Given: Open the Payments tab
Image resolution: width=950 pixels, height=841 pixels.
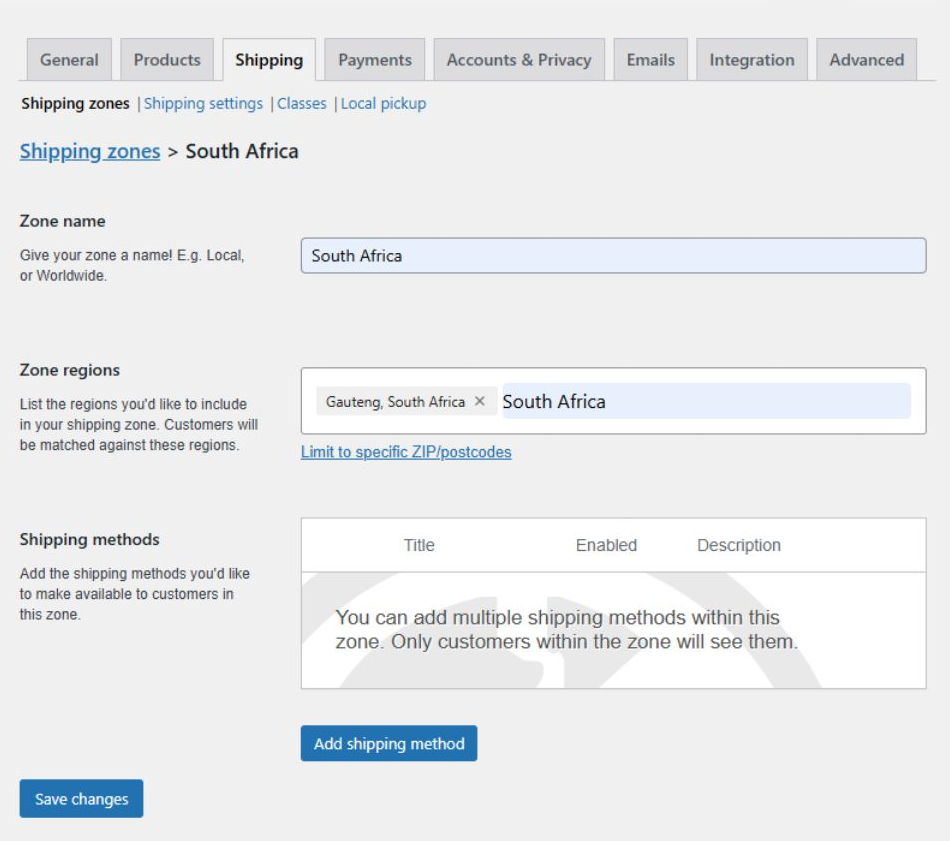Looking at the screenshot, I should [374, 59].
